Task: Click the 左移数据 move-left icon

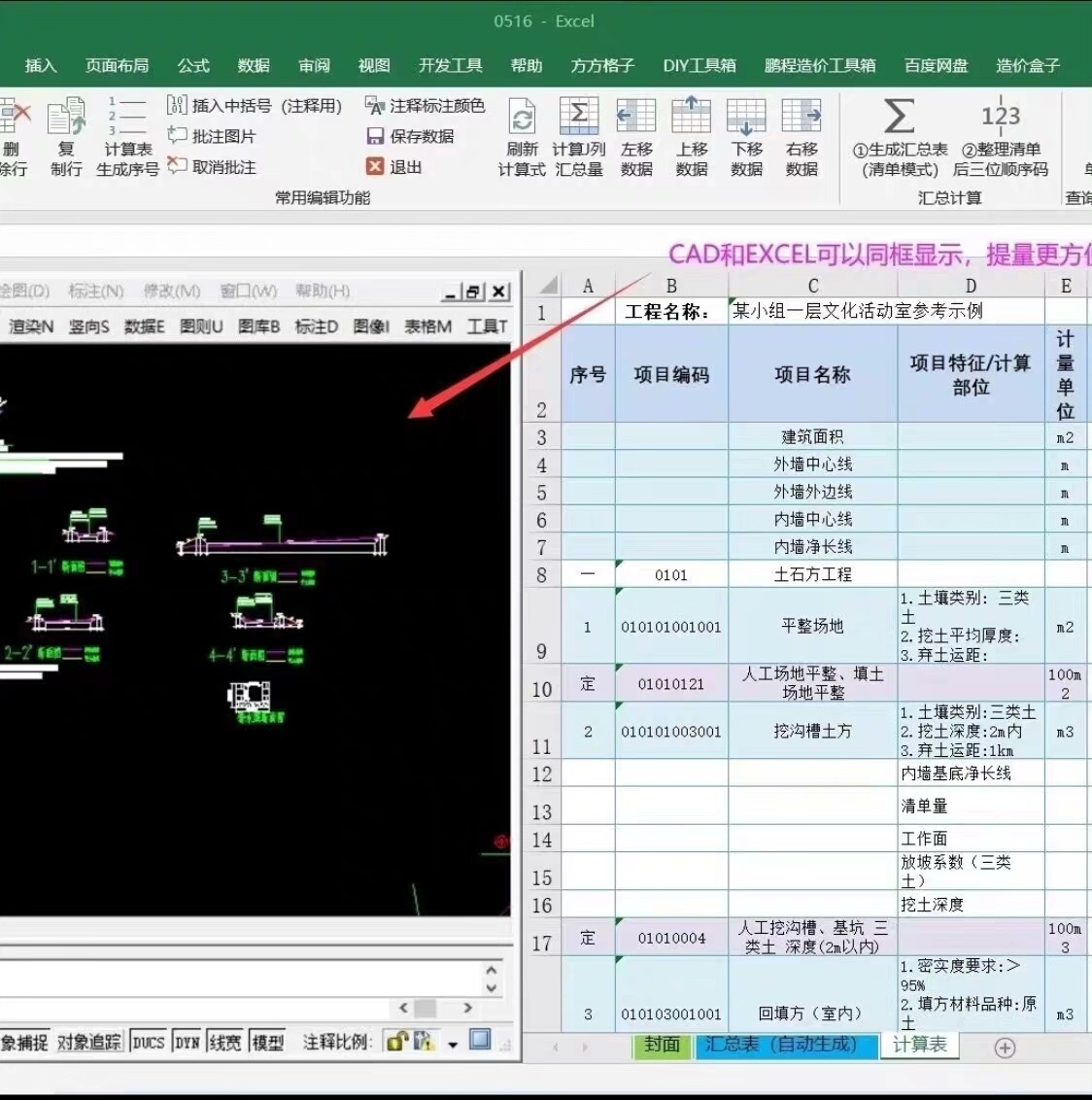Action: 636,117
